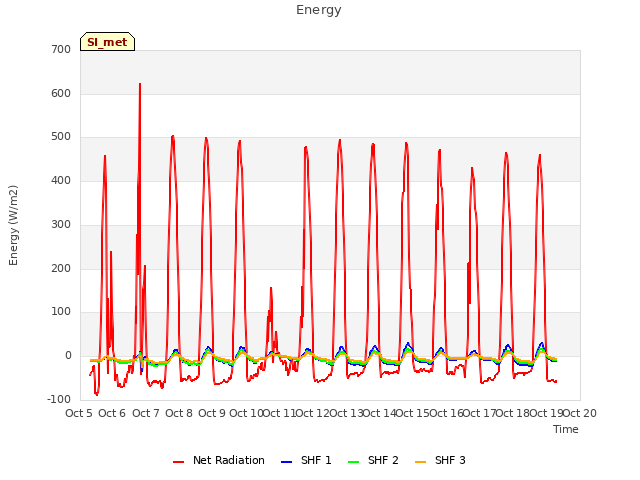
Task: Click the Oct 5 x-axis tick label
Action: pos(79,413)
